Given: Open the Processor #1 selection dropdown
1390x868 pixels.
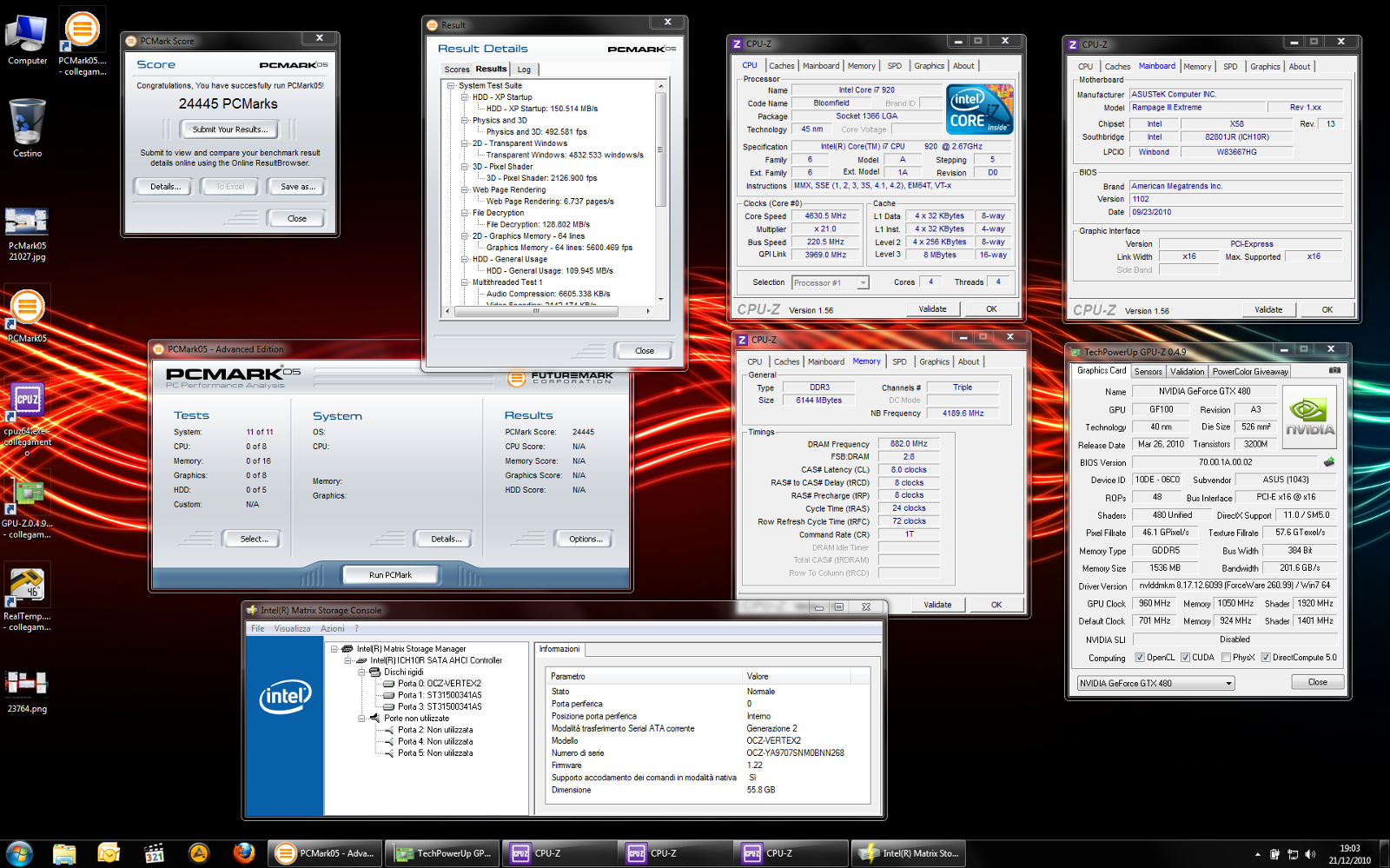Looking at the screenshot, I should pyautogui.click(x=830, y=282).
